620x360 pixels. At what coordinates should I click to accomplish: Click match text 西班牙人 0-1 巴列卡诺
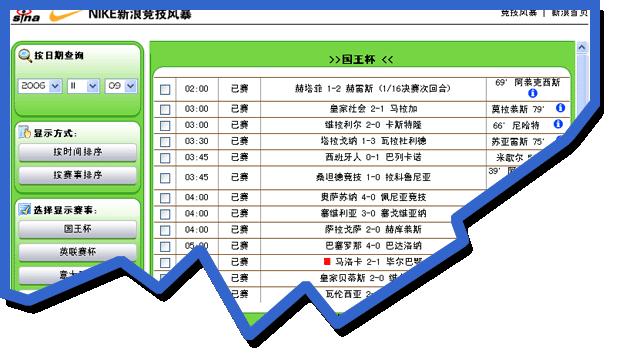pyautogui.click(x=373, y=157)
